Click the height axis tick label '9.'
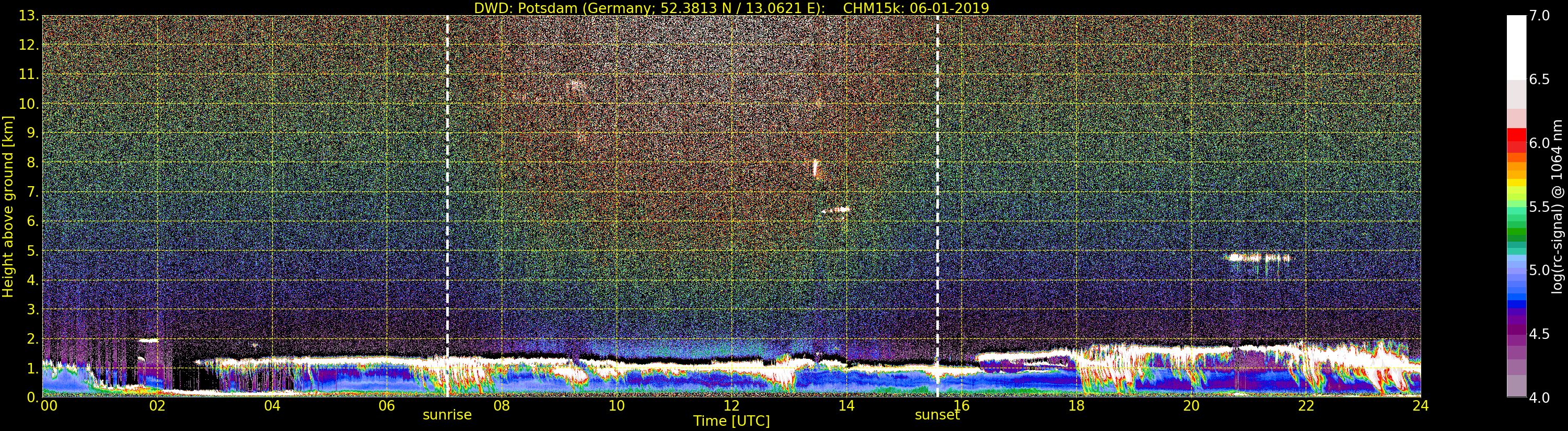Viewport: 1568px width, 431px height. [32, 133]
